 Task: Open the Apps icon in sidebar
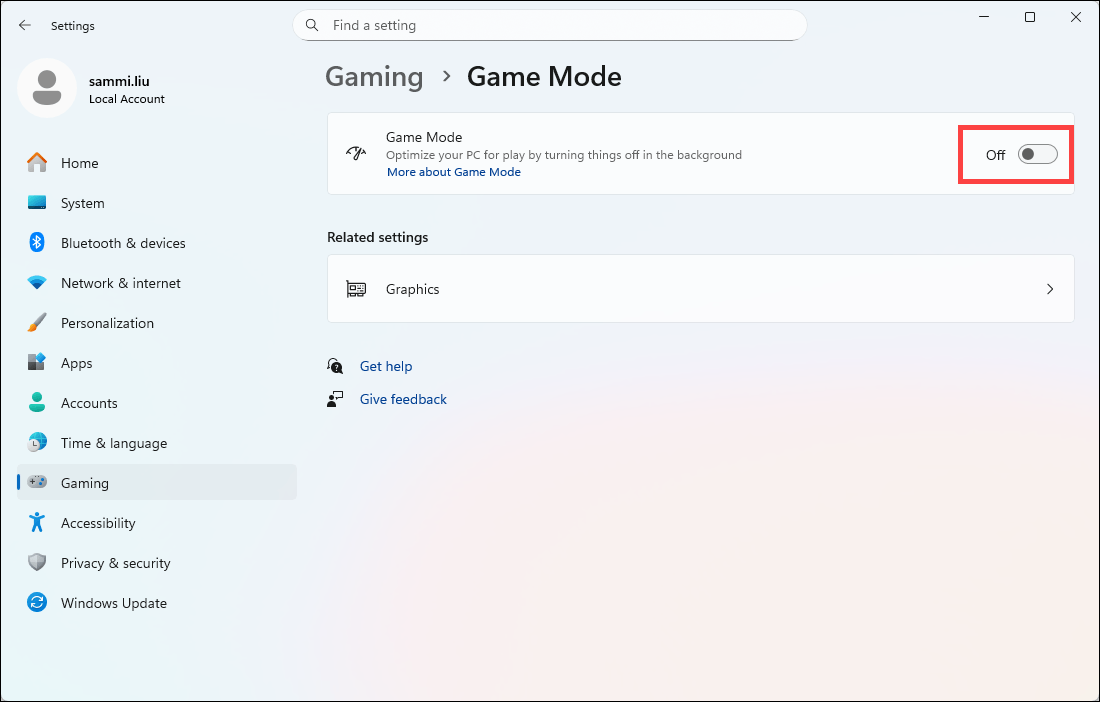click(x=37, y=363)
